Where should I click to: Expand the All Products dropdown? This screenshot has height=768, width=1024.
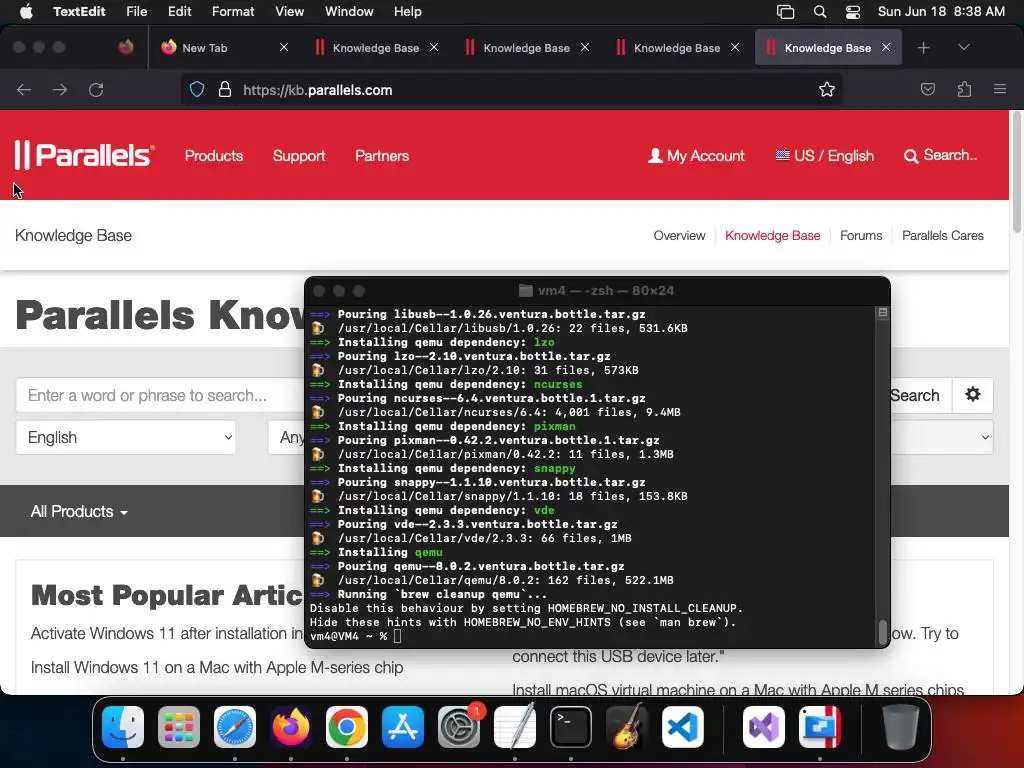click(x=79, y=511)
